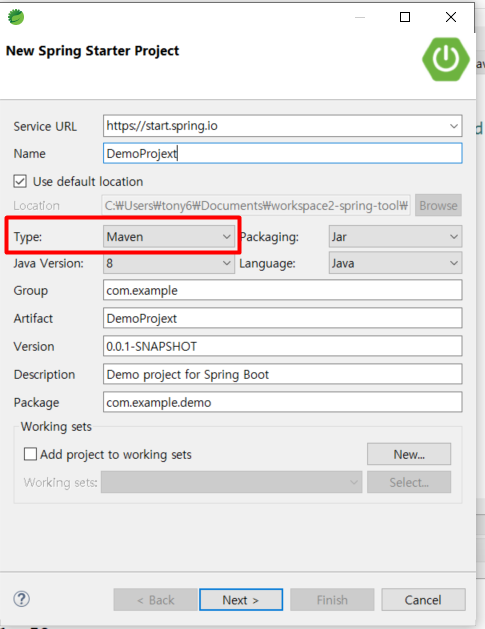Click the Cancel button
The image size is (485, 629).
pyautogui.click(x=423, y=600)
